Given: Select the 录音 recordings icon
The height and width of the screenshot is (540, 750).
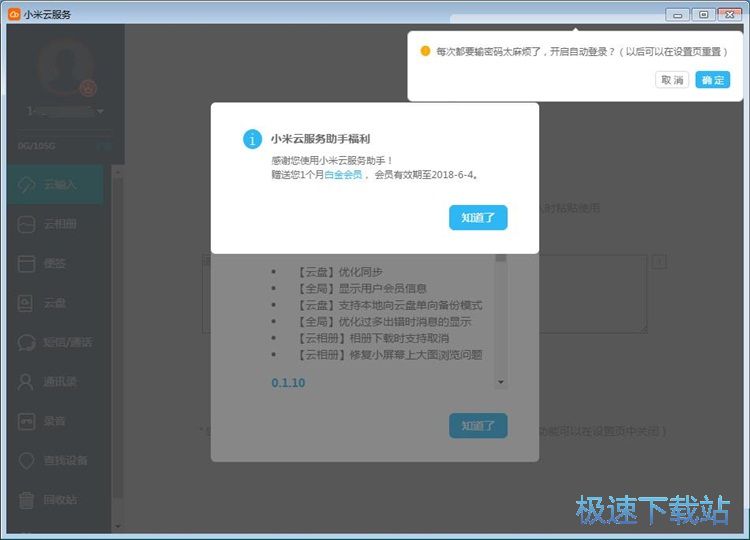Looking at the screenshot, I should [x=27, y=421].
